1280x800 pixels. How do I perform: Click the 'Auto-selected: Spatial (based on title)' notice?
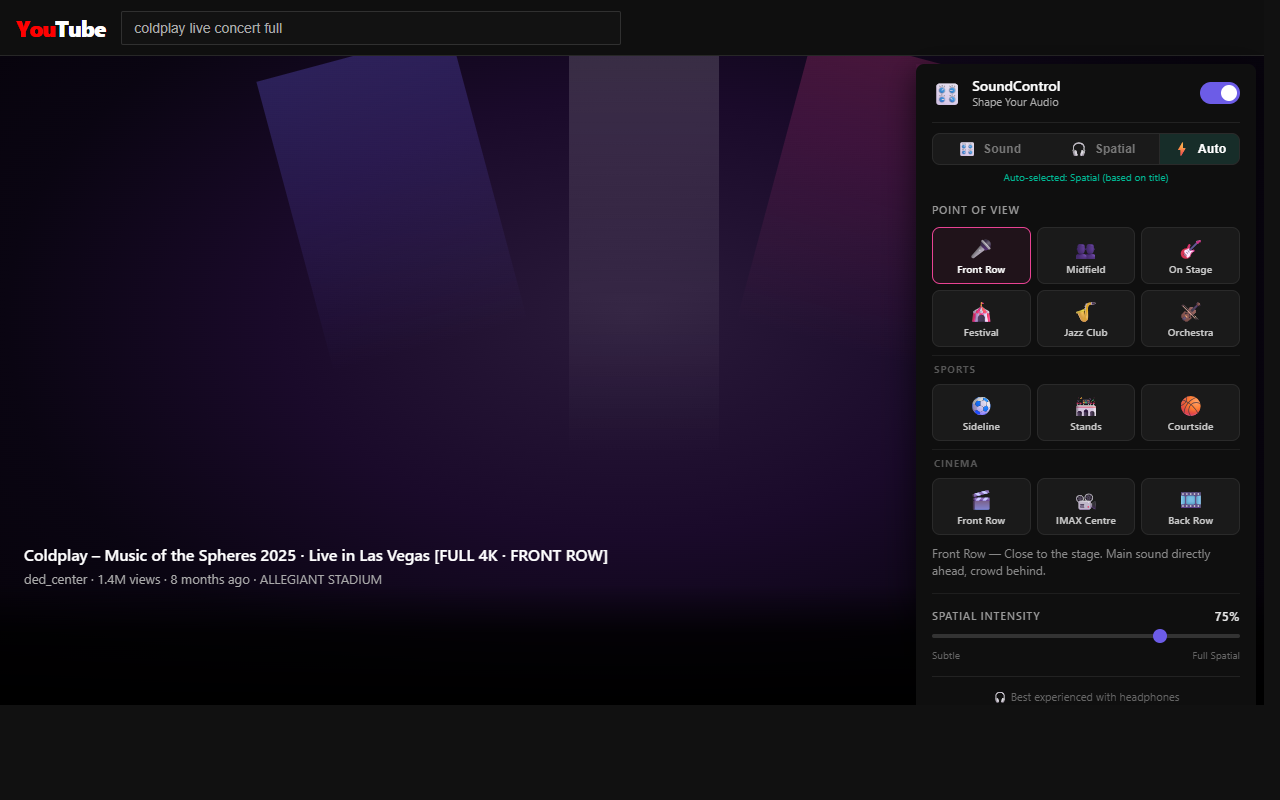tap(1086, 178)
